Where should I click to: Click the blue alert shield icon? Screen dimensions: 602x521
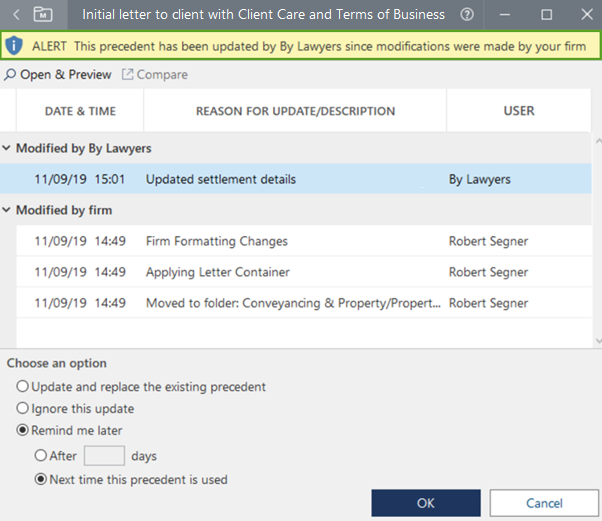(x=14, y=47)
